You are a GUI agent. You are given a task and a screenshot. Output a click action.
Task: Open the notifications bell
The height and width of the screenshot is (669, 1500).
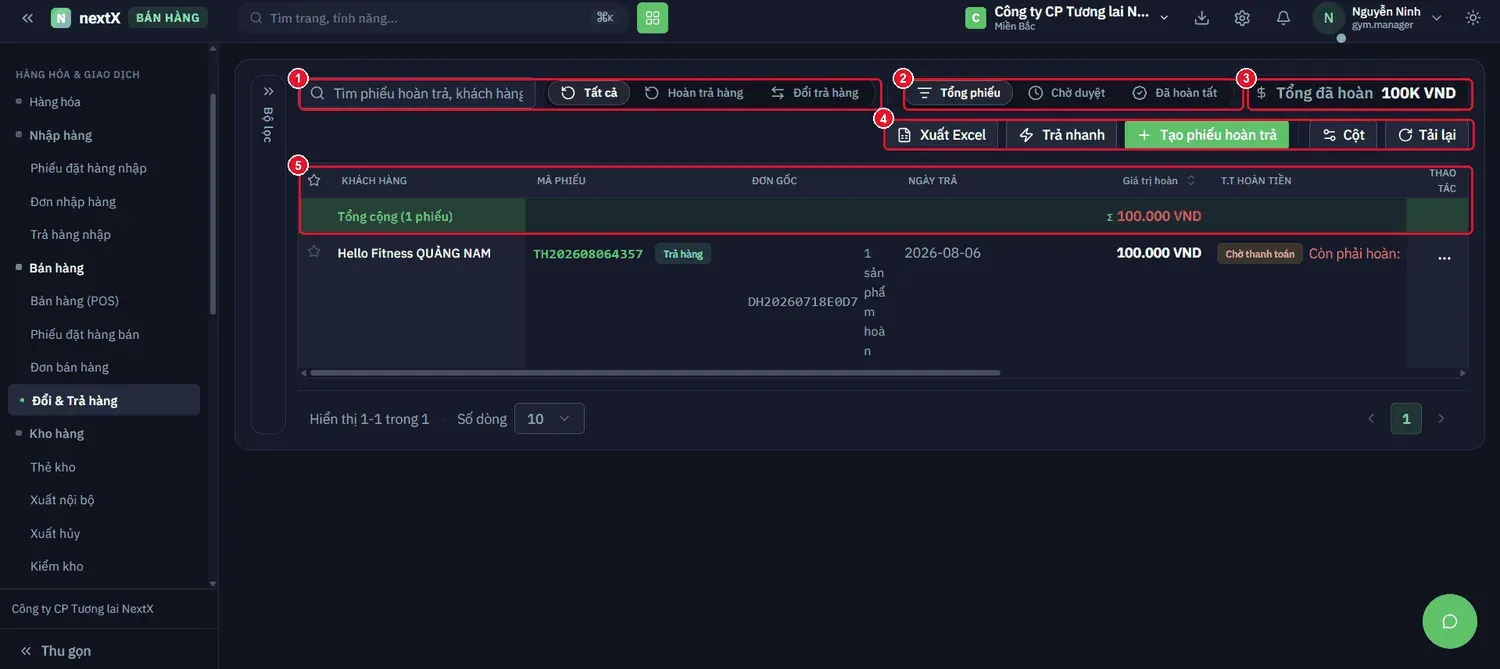pyautogui.click(x=1283, y=18)
